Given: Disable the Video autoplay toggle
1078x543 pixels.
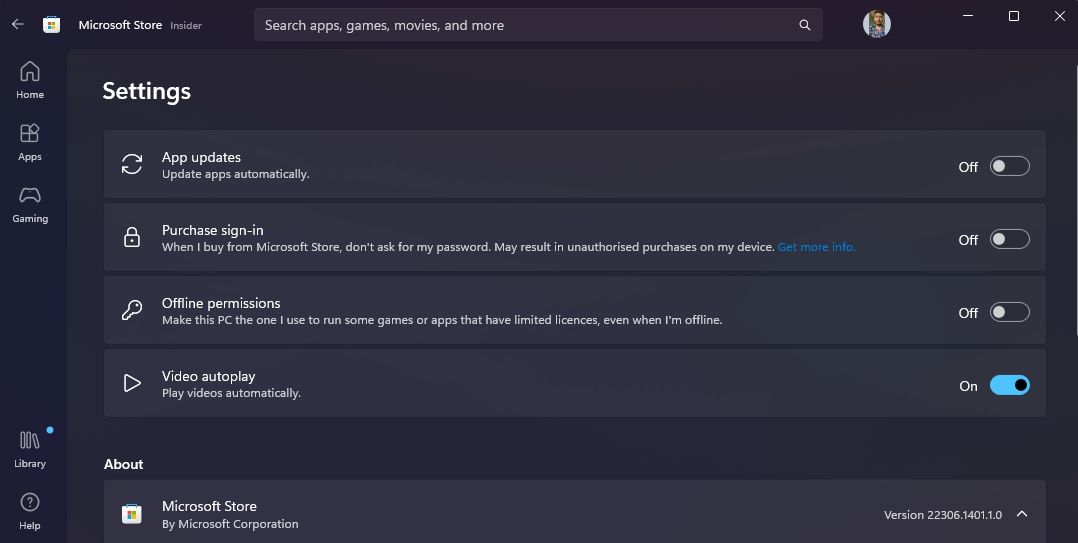Looking at the screenshot, I should (1009, 386).
